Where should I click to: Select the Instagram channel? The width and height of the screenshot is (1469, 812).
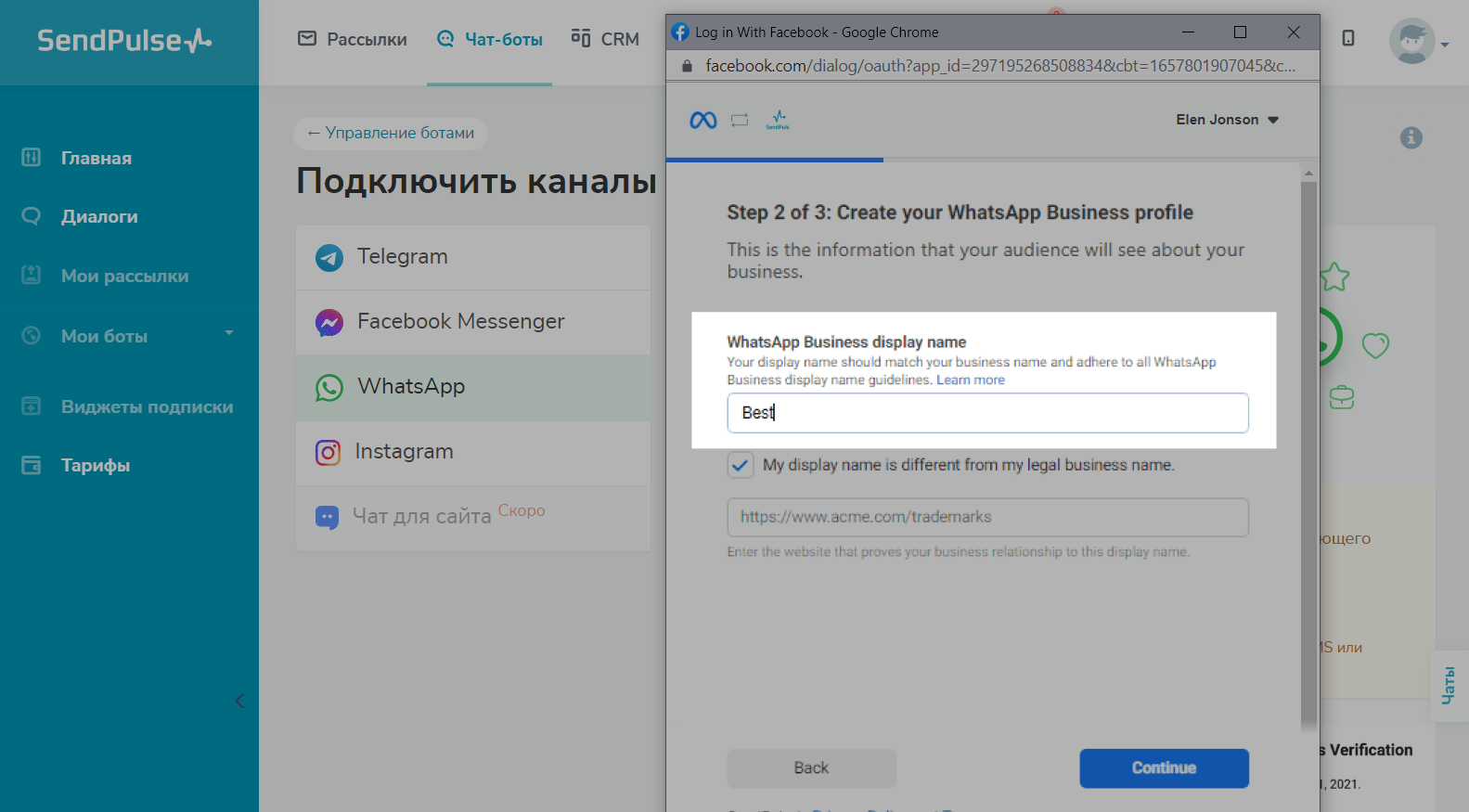point(473,452)
